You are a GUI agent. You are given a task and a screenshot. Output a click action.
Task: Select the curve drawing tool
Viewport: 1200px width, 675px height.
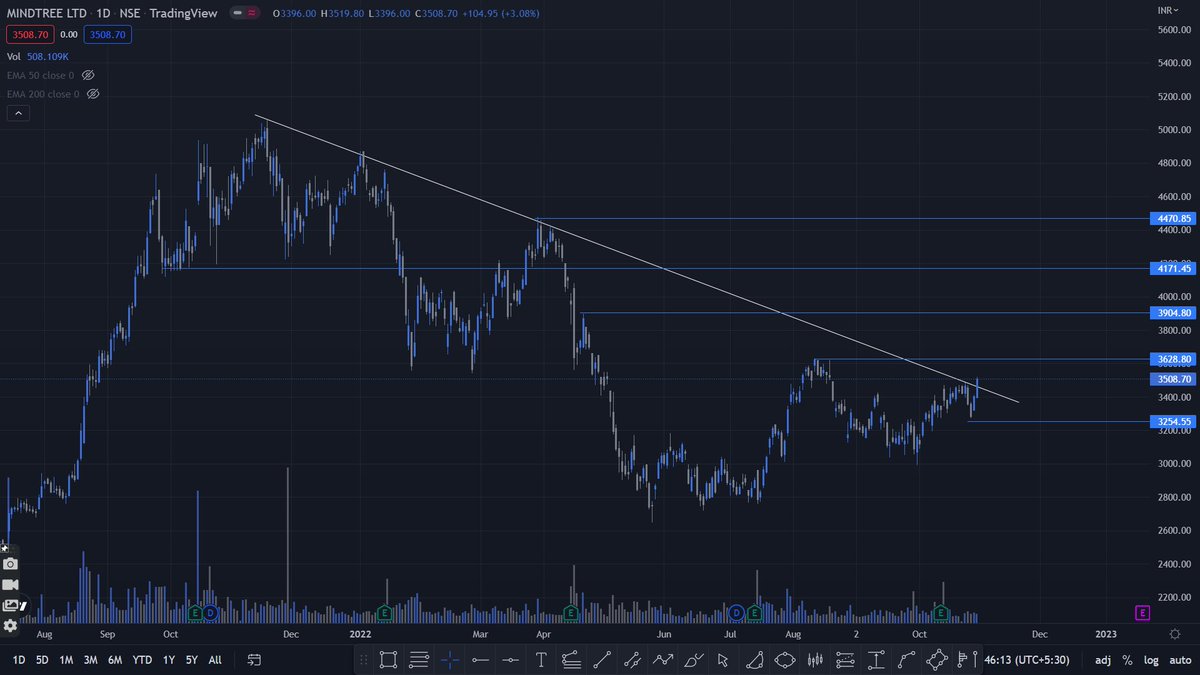906,660
